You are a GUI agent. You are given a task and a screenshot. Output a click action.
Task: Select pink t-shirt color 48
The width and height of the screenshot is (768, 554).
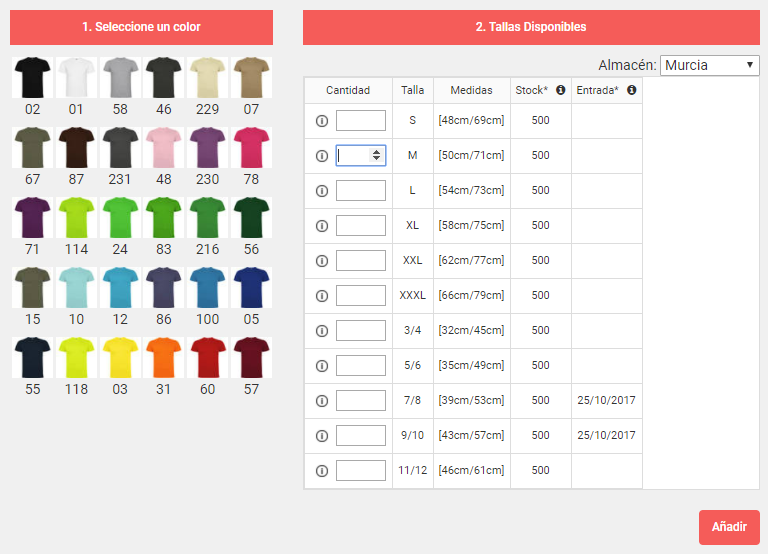click(x=164, y=147)
